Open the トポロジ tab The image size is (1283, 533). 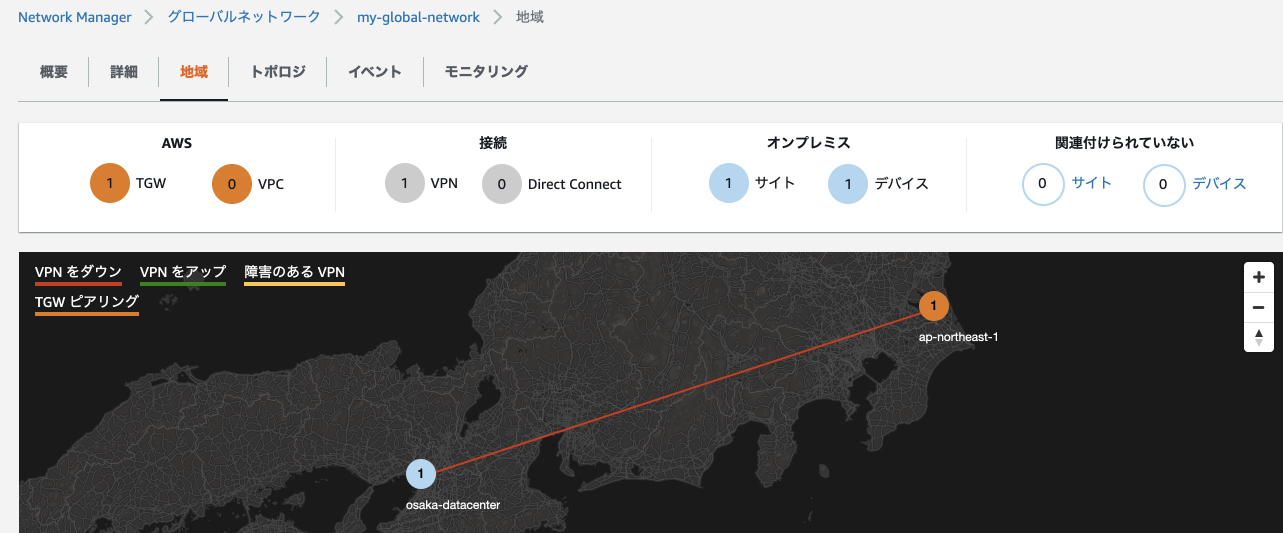coord(278,72)
